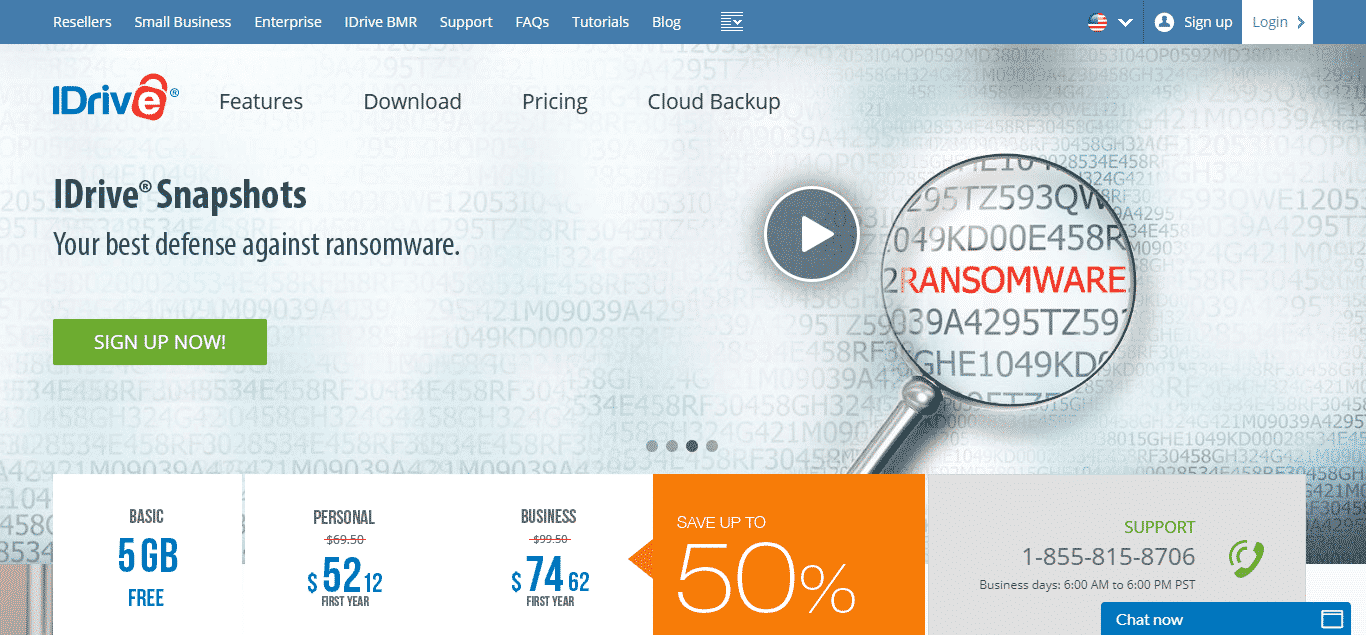1366x635 pixels.
Task: Go to Tutorials page
Action: 601,22
